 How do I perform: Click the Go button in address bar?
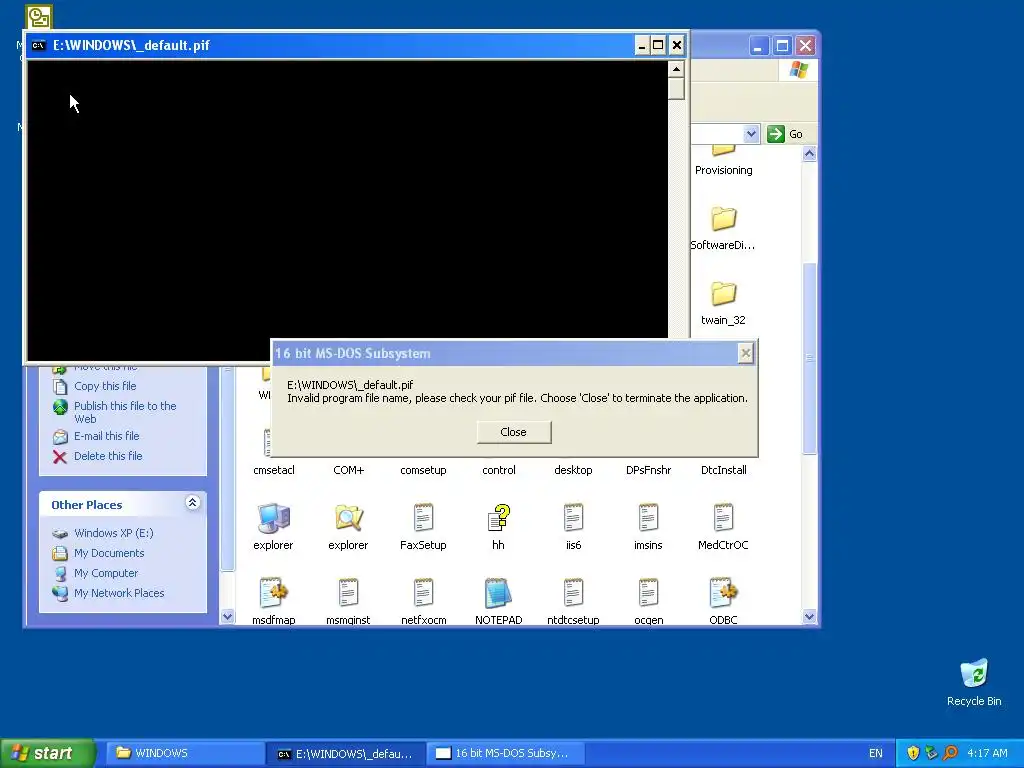pyautogui.click(x=786, y=134)
